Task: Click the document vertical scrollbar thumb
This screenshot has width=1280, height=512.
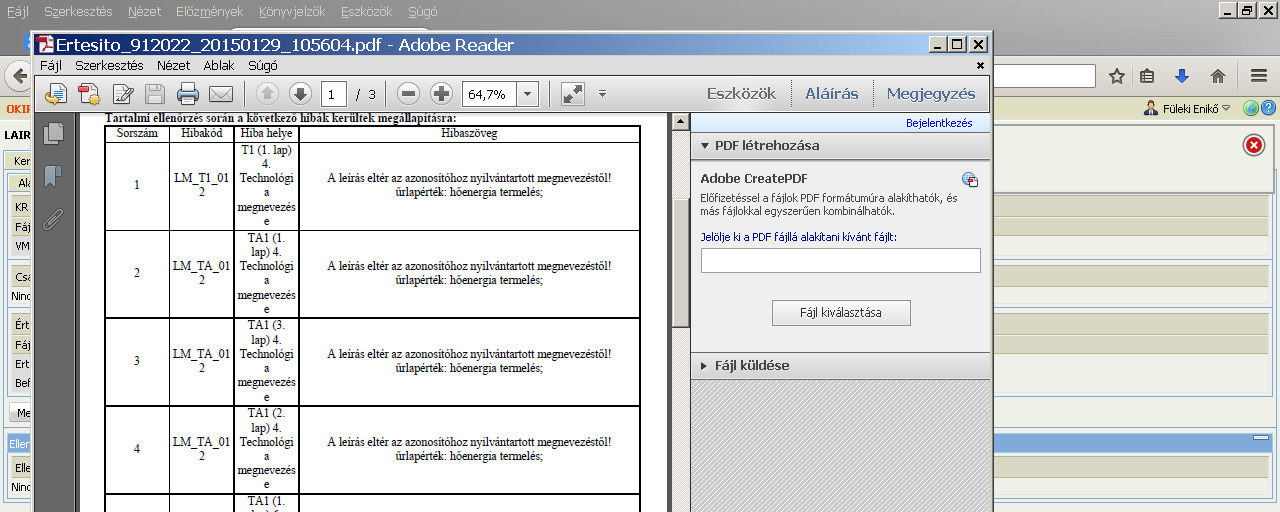Action: (681, 262)
